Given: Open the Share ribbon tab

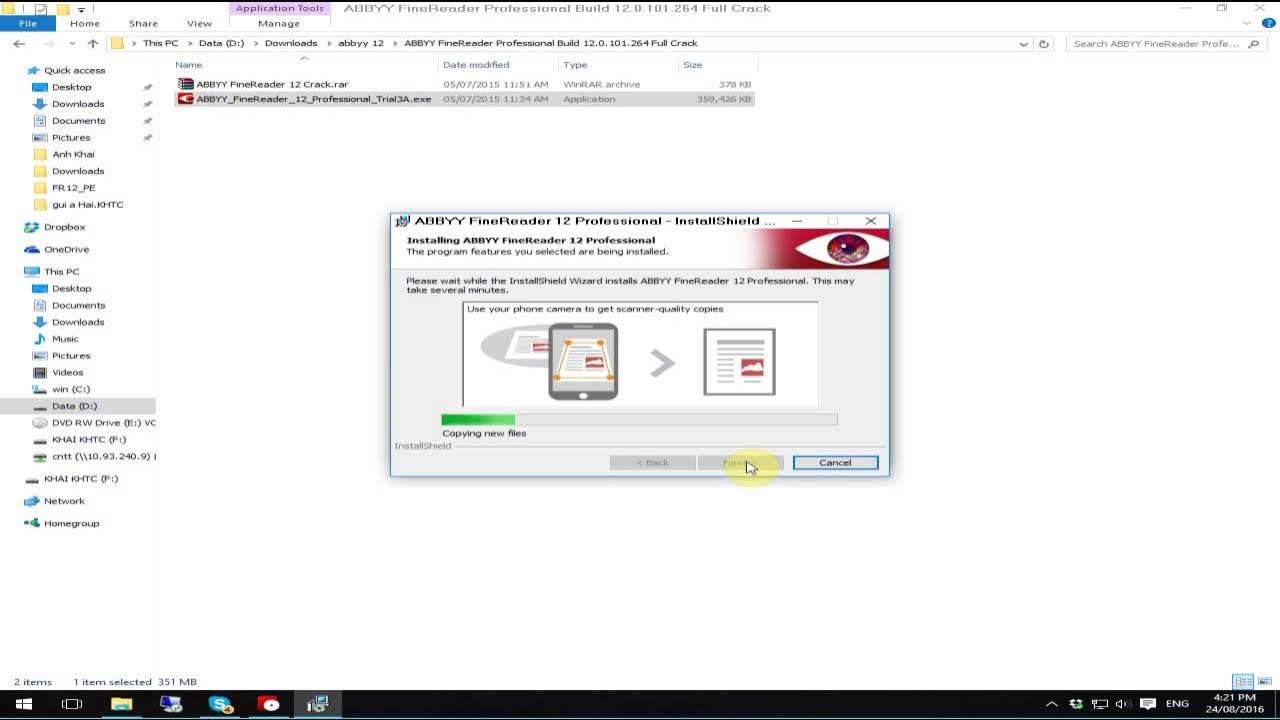Looking at the screenshot, I should click(143, 23).
